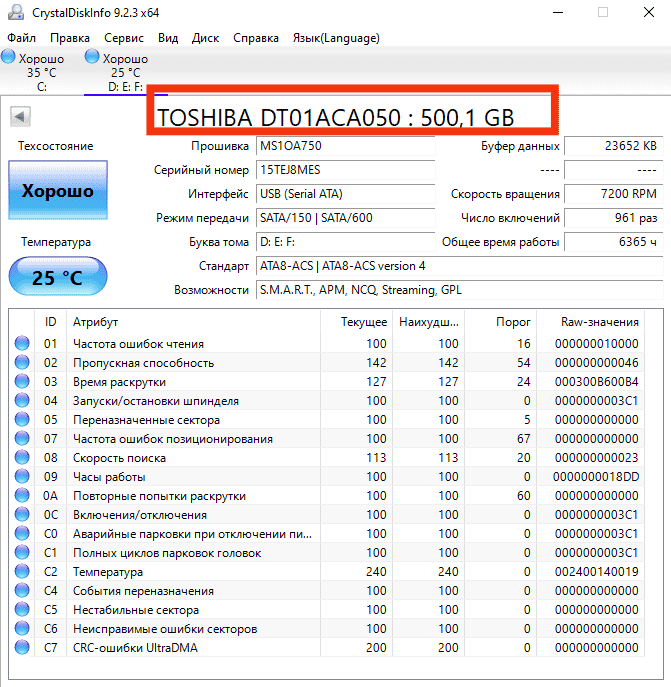Click the Хорошо health status button
Image resolution: width=671 pixels, height=687 pixels.
pos(57,190)
